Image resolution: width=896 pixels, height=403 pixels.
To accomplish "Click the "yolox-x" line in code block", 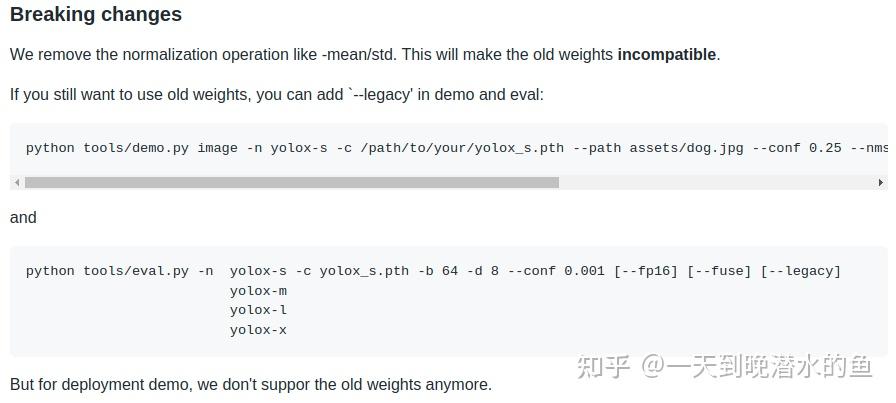I will (x=258, y=330).
